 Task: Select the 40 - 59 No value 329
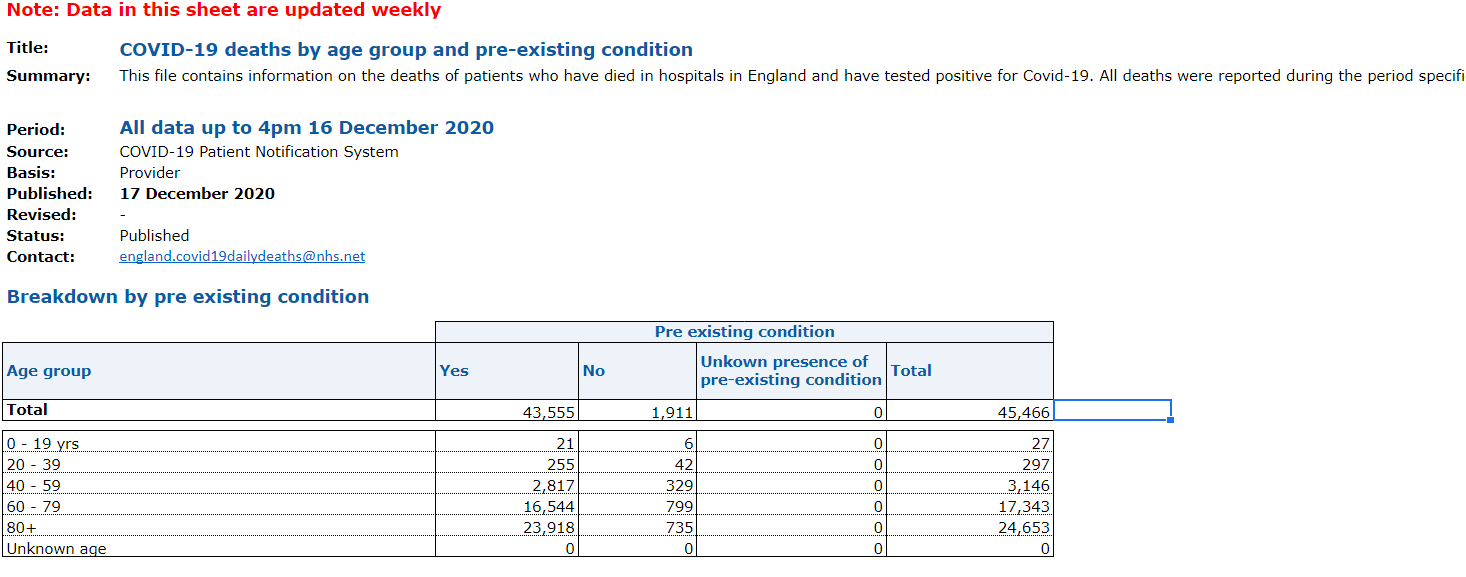click(637, 486)
